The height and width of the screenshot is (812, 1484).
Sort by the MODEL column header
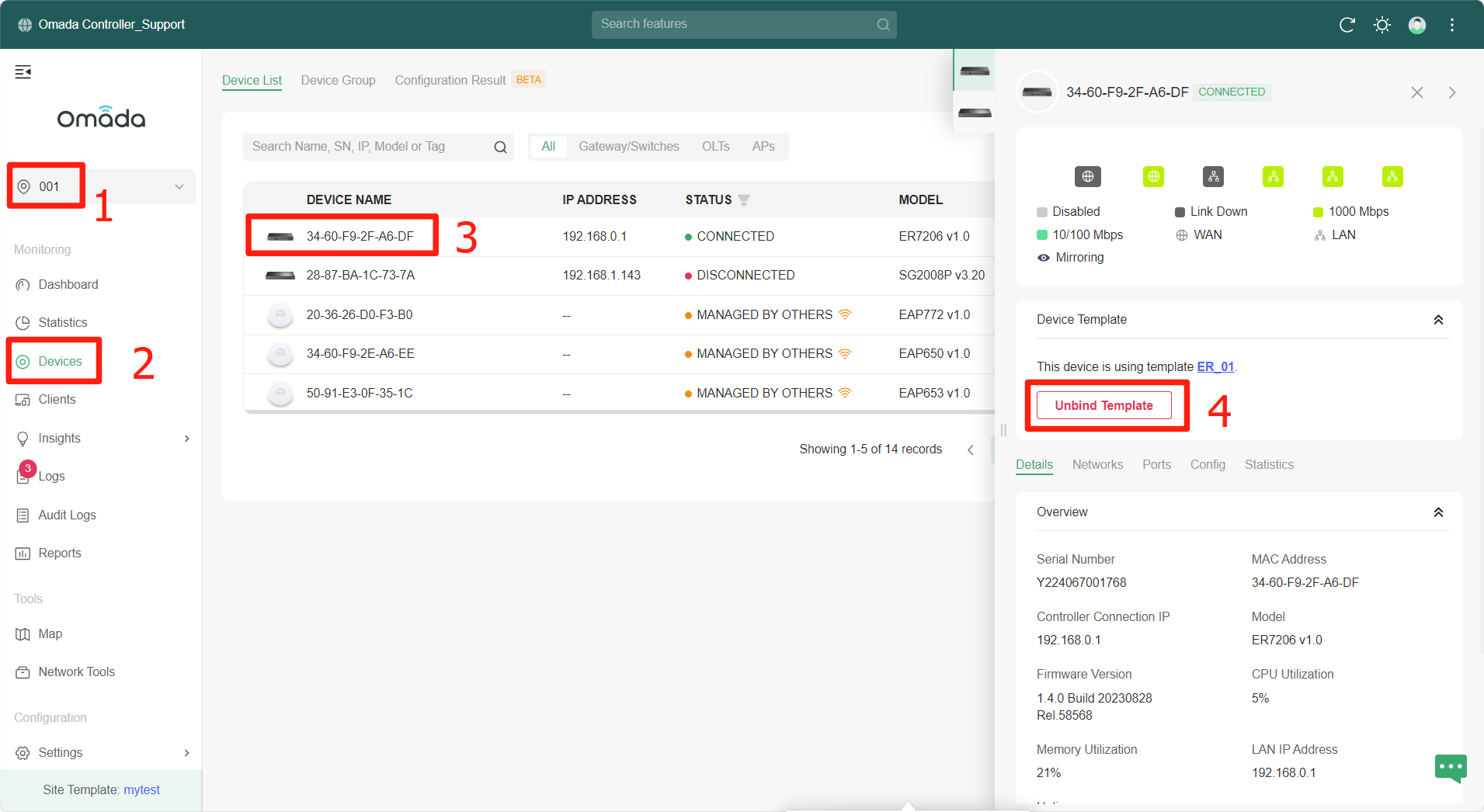920,200
